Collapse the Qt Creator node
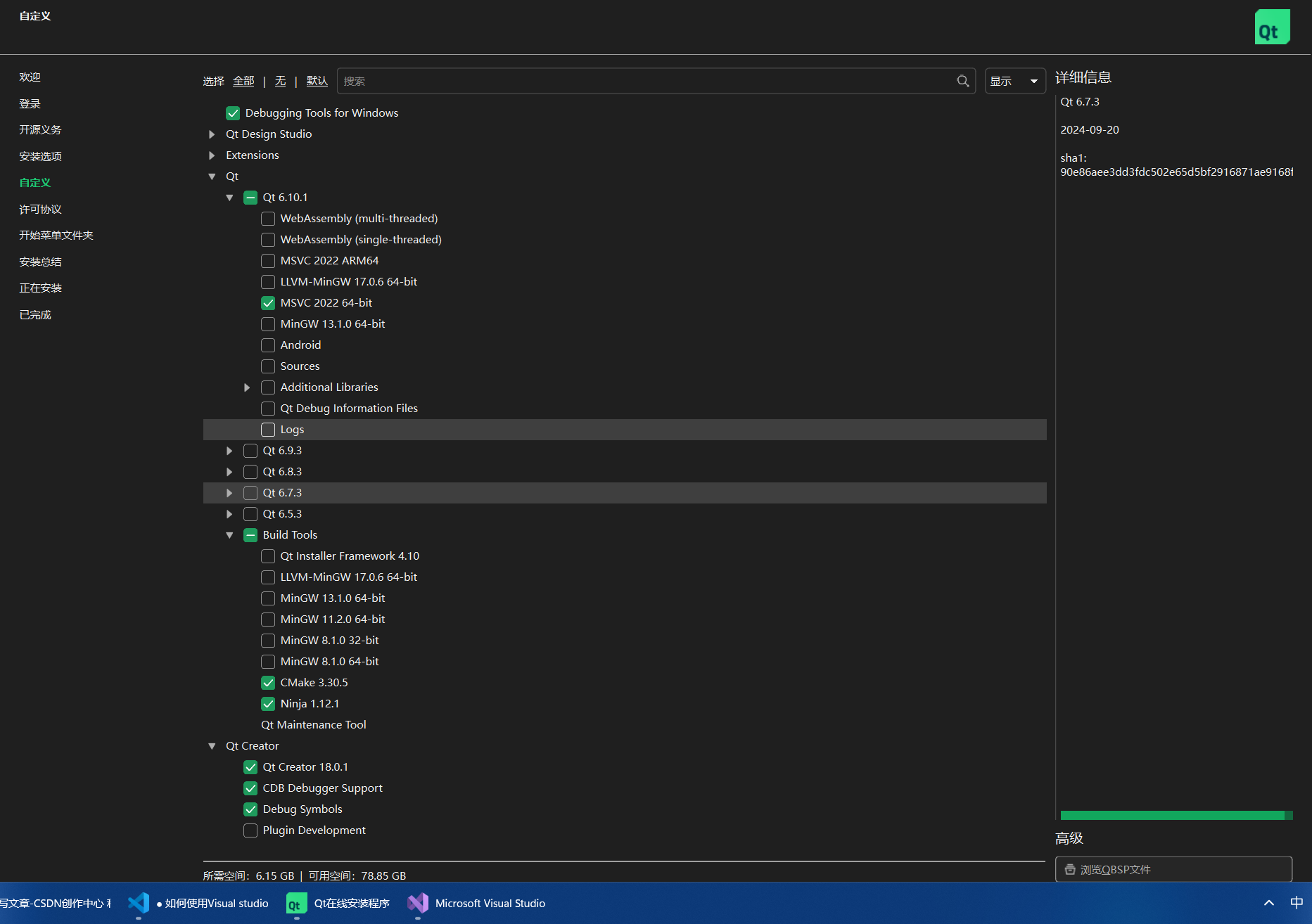 point(212,746)
